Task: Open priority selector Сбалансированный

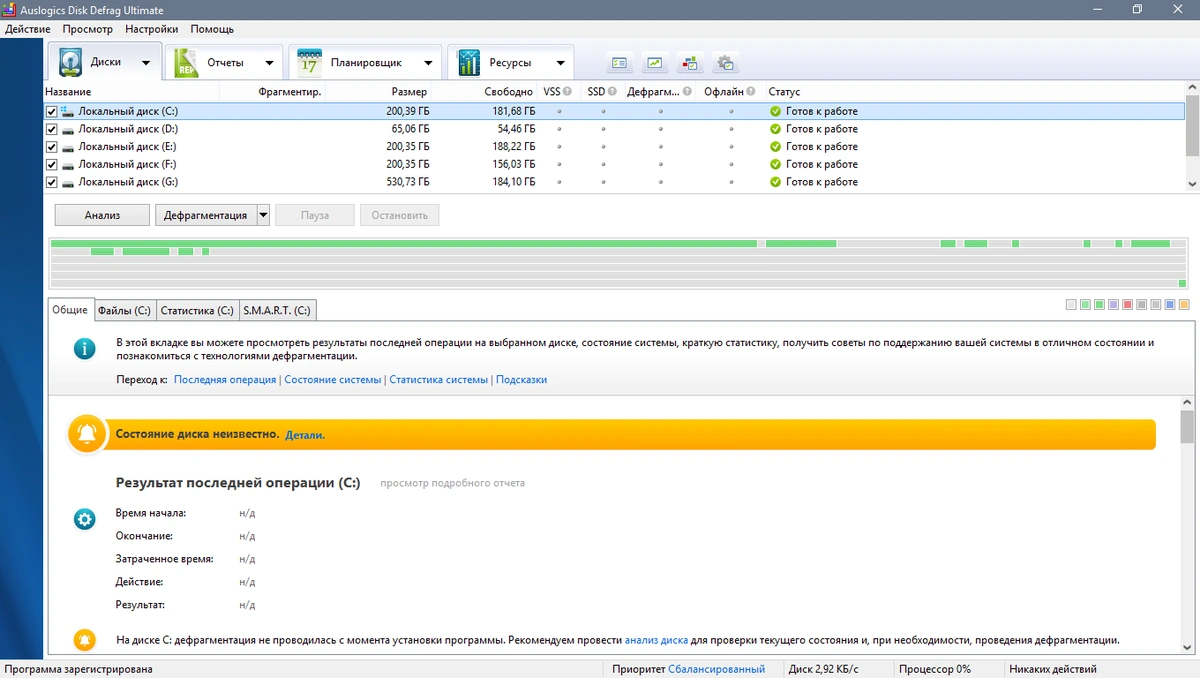Action: tap(716, 669)
